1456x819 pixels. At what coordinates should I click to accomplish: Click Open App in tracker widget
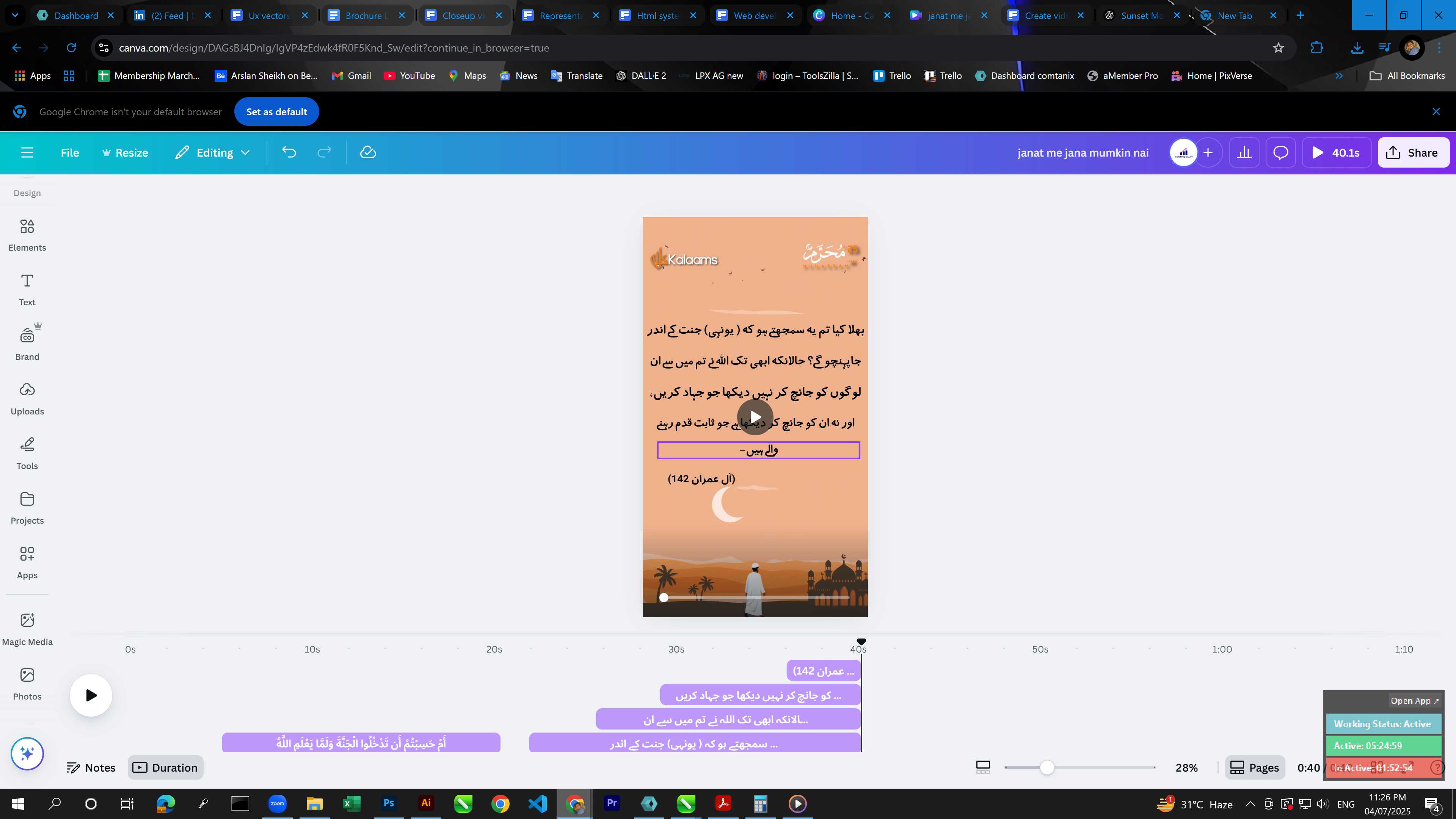[x=1414, y=700]
